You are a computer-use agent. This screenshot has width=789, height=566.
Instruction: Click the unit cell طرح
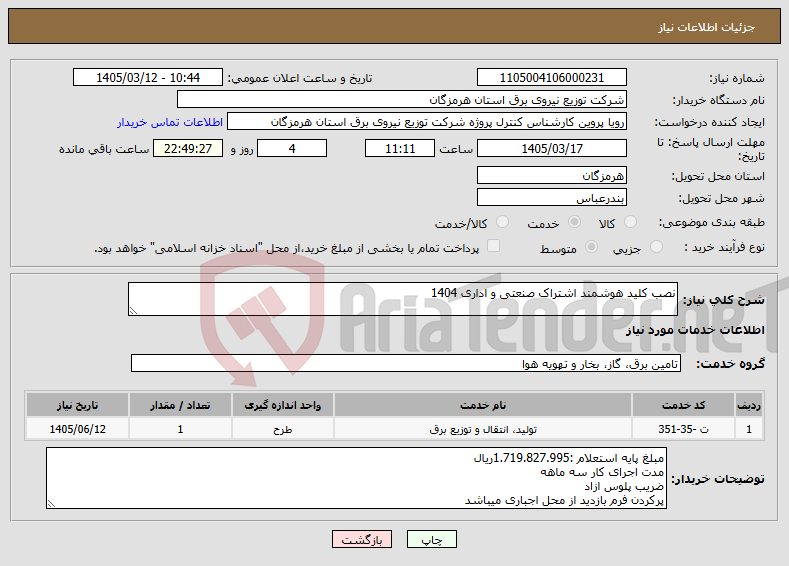pyautogui.click(x=282, y=429)
